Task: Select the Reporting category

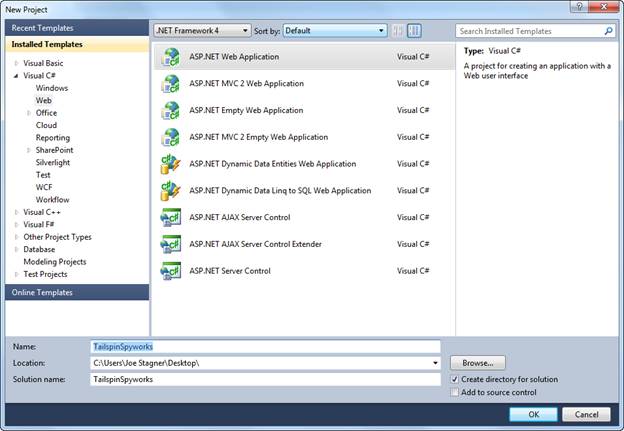Action: coord(53,138)
